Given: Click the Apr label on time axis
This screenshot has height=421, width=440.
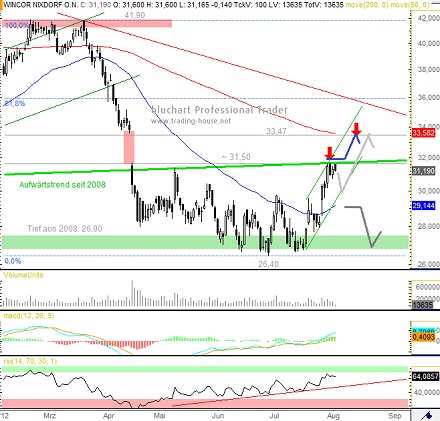Looking at the screenshot, I should 109,416.
